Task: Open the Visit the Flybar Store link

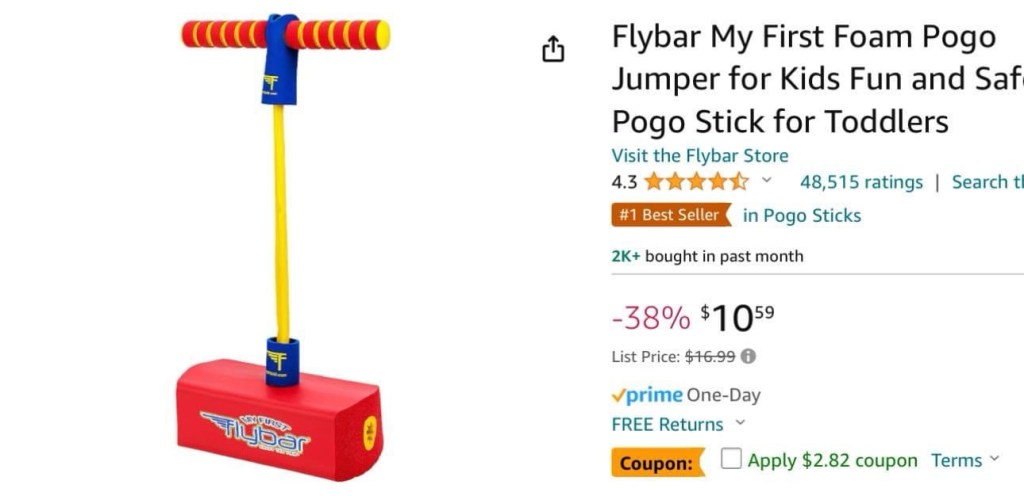Action: pyautogui.click(x=700, y=155)
